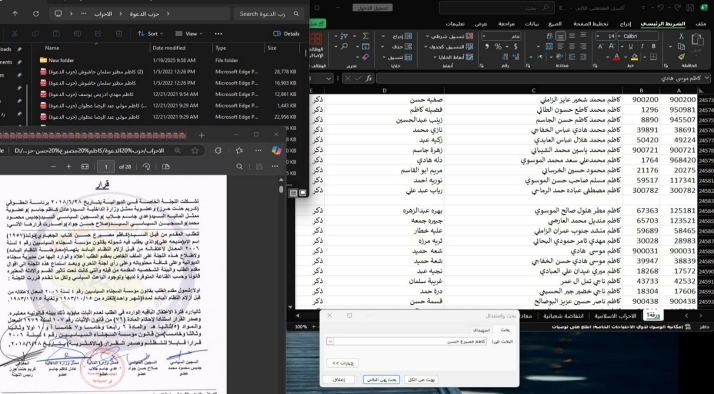Image resolution: width=714 pixels, height=394 pixels.
Task: Toggle Bold formatting in the Excel ribbon
Action: [653, 46]
